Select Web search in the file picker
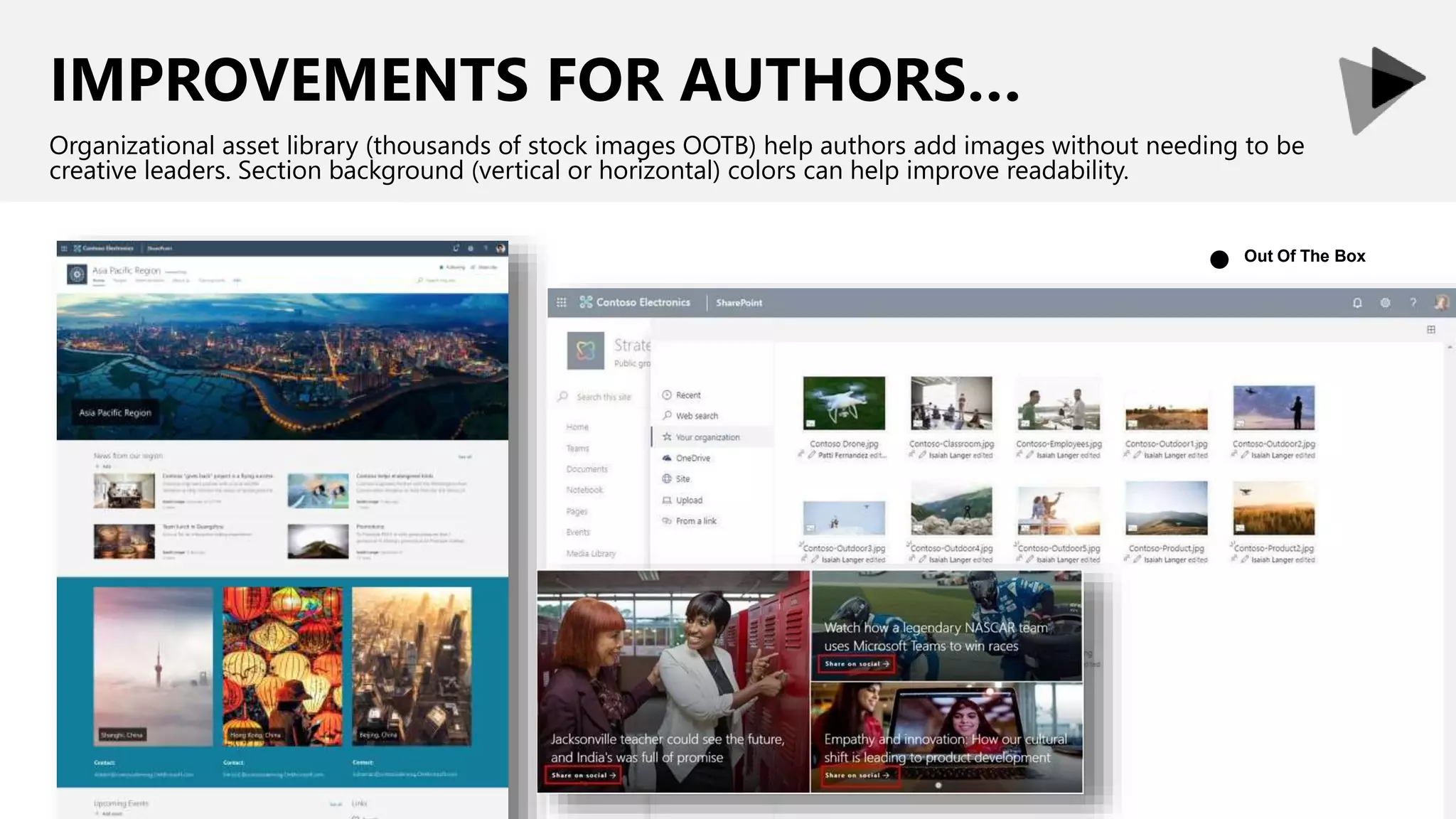The image size is (1456, 819). [697, 416]
